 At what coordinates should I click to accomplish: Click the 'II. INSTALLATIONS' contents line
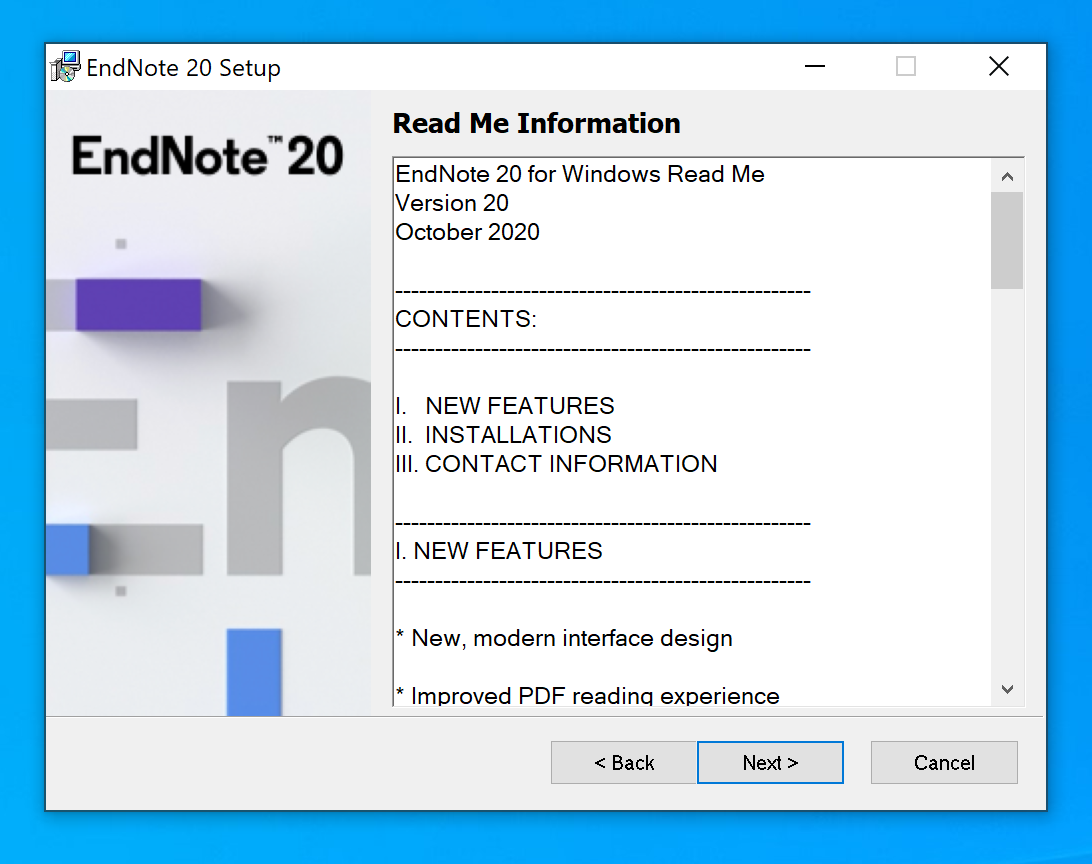coord(503,435)
